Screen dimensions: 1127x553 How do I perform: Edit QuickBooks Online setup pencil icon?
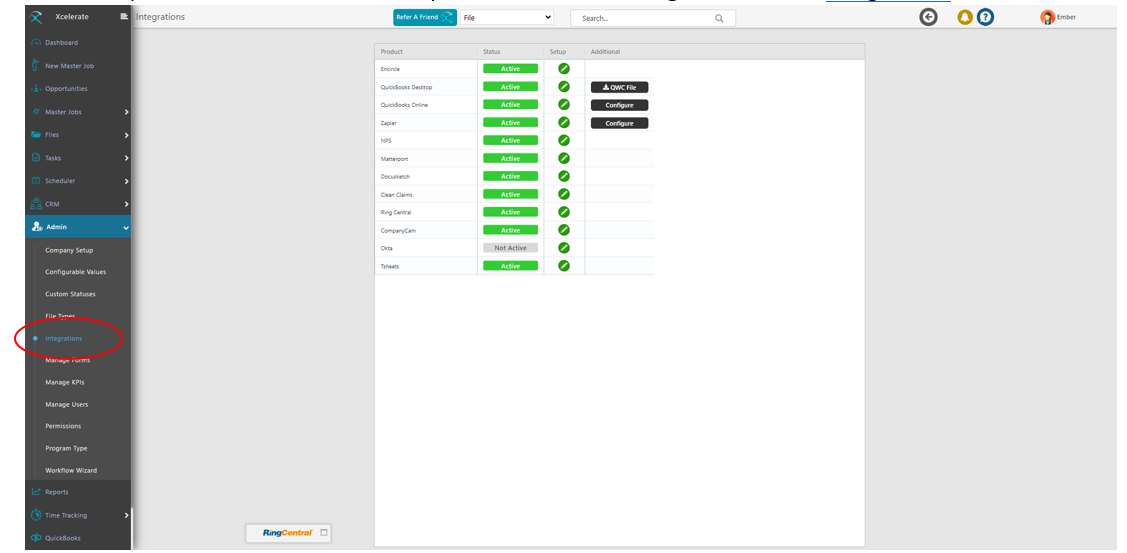click(564, 104)
